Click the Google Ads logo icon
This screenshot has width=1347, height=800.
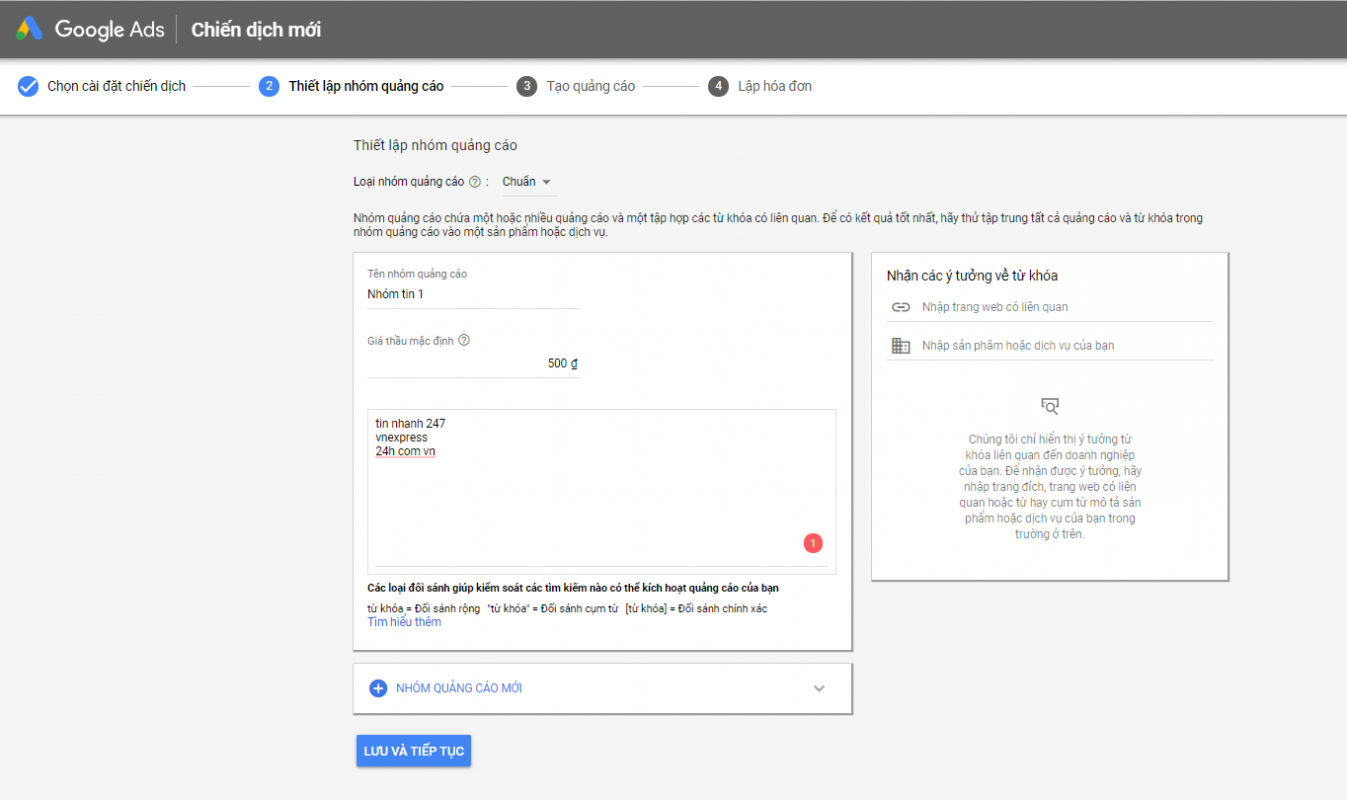(x=28, y=29)
